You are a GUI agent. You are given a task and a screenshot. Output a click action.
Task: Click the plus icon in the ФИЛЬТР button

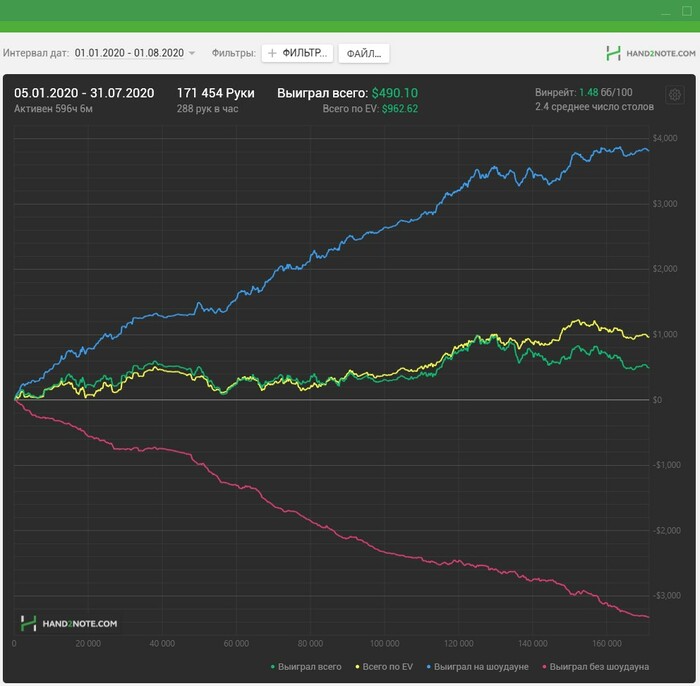click(272, 53)
